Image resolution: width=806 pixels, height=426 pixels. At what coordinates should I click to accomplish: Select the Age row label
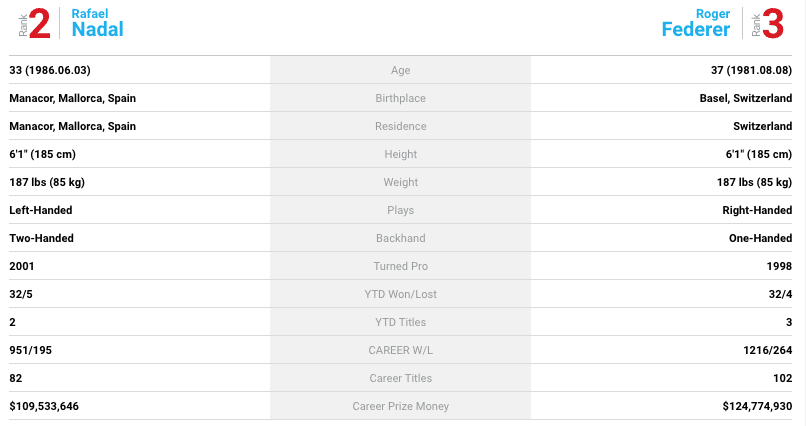[400, 70]
